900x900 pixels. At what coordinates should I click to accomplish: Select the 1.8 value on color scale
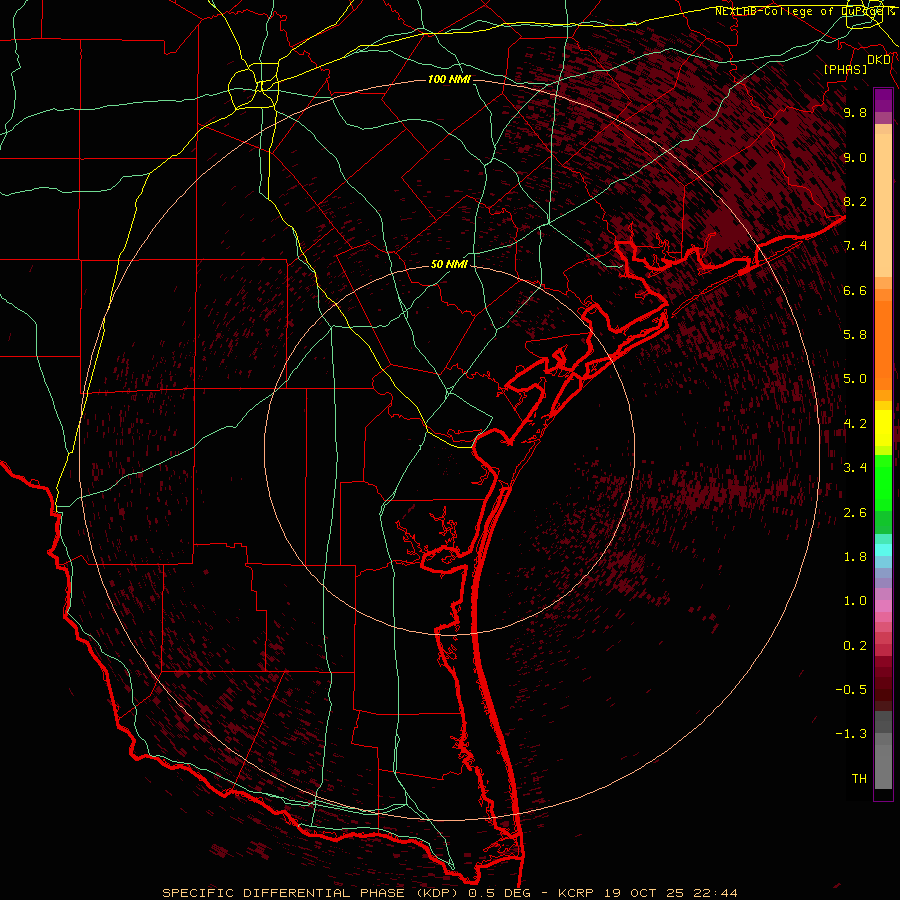coord(855,557)
